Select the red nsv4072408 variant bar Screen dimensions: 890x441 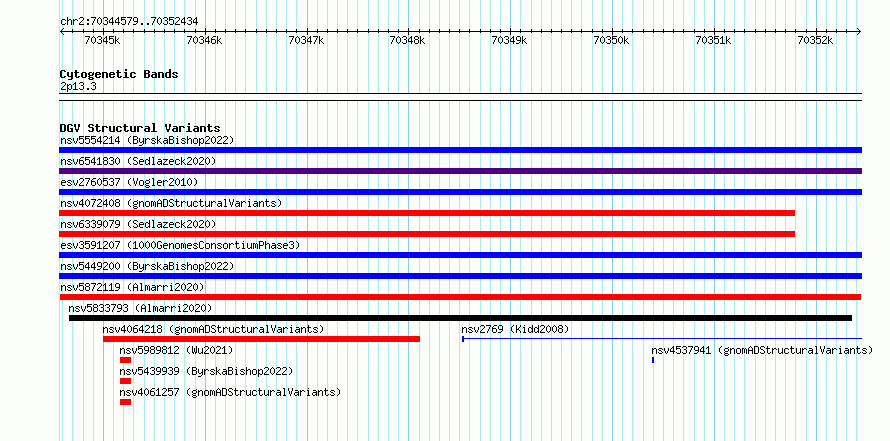point(427,213)
